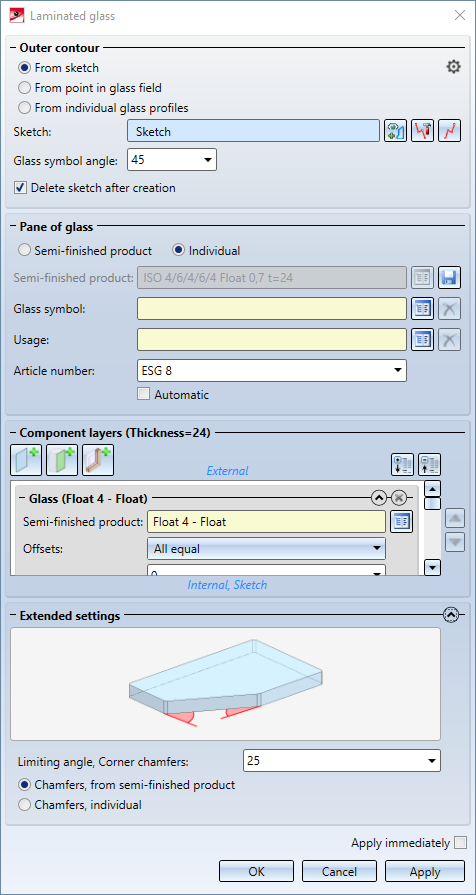
Task: Click the new sketch polyline icon
Action: coord(450,131)
